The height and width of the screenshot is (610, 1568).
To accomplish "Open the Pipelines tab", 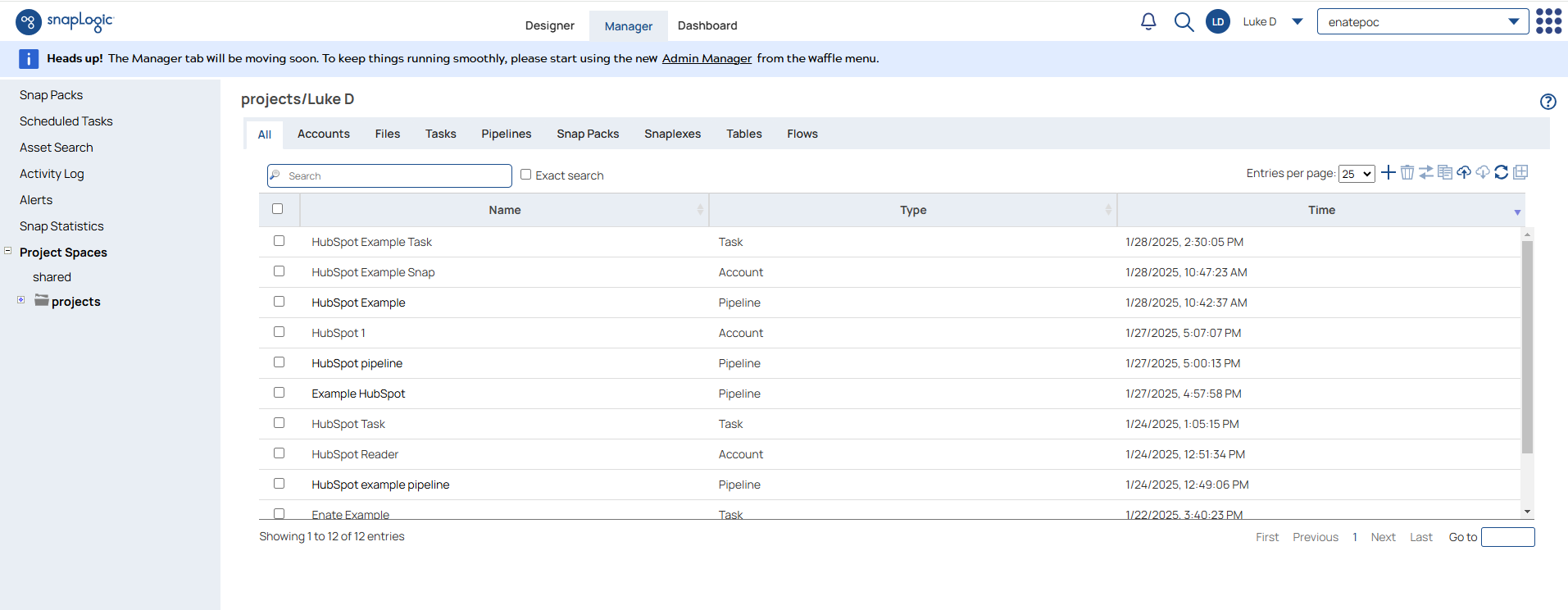I will pos(506,134).
